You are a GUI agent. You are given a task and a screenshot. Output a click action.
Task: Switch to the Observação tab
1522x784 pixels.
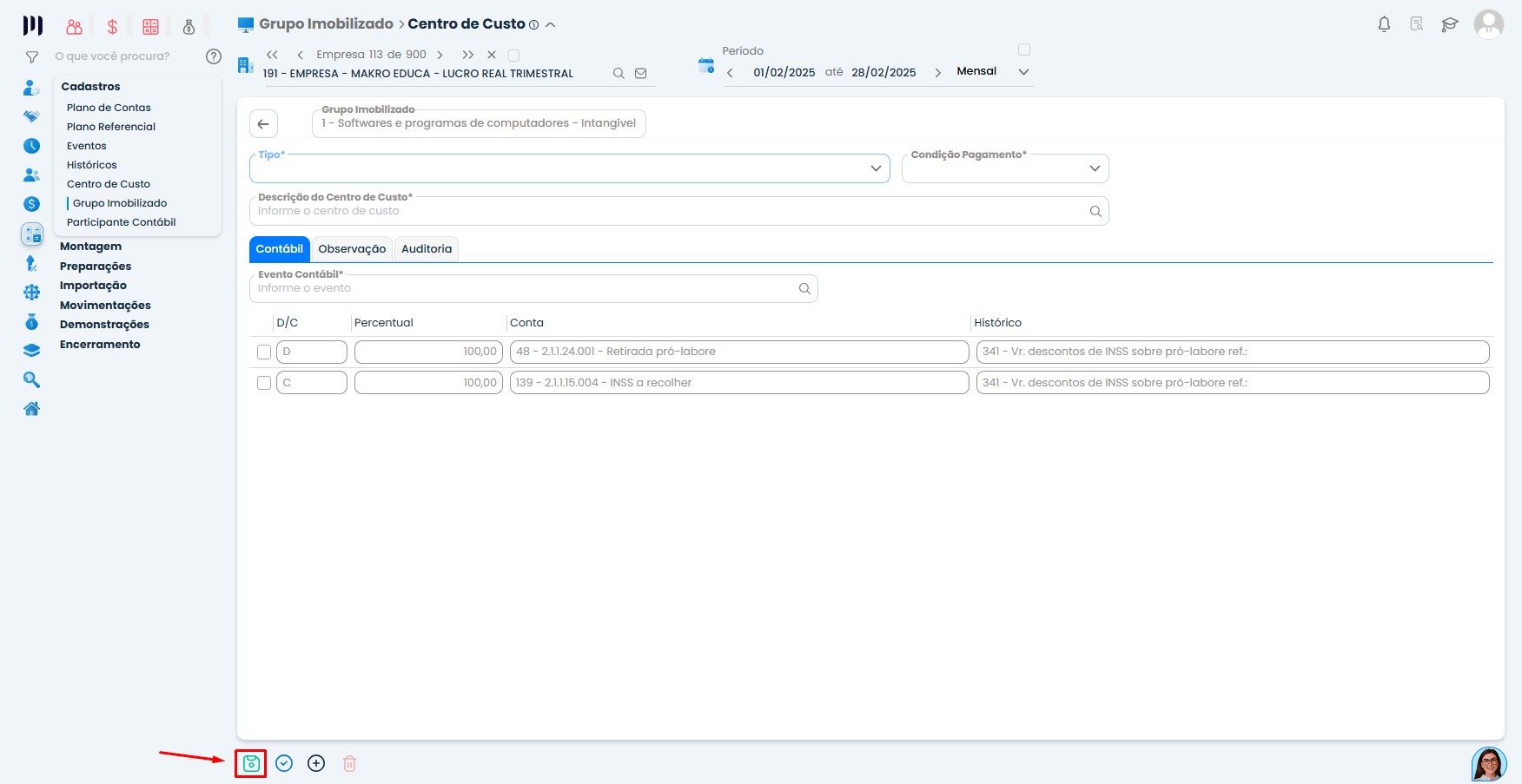pos(352,249)
